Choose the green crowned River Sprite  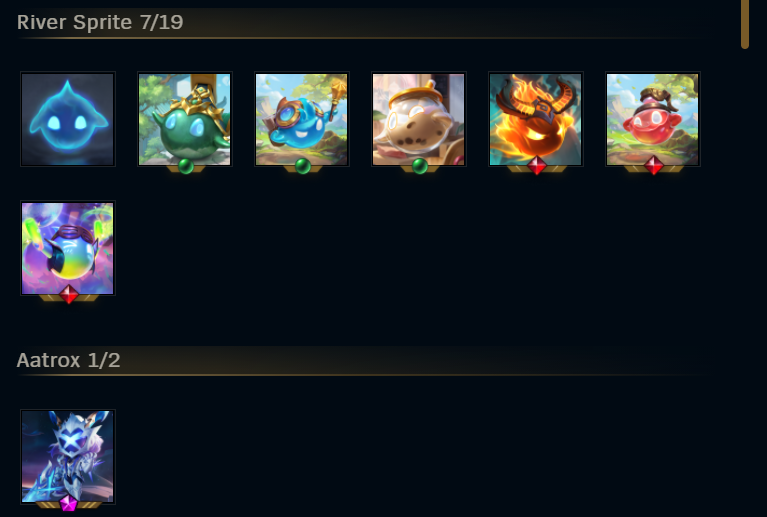coord(184,119)
